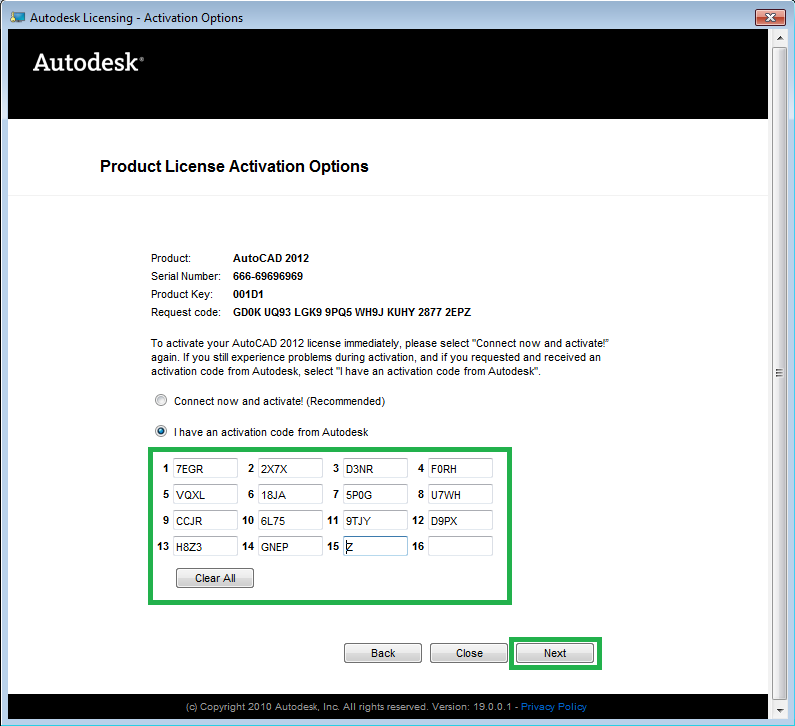
Task: Click activation code field 7 containing 5P0G
Action: coord(375,494)
